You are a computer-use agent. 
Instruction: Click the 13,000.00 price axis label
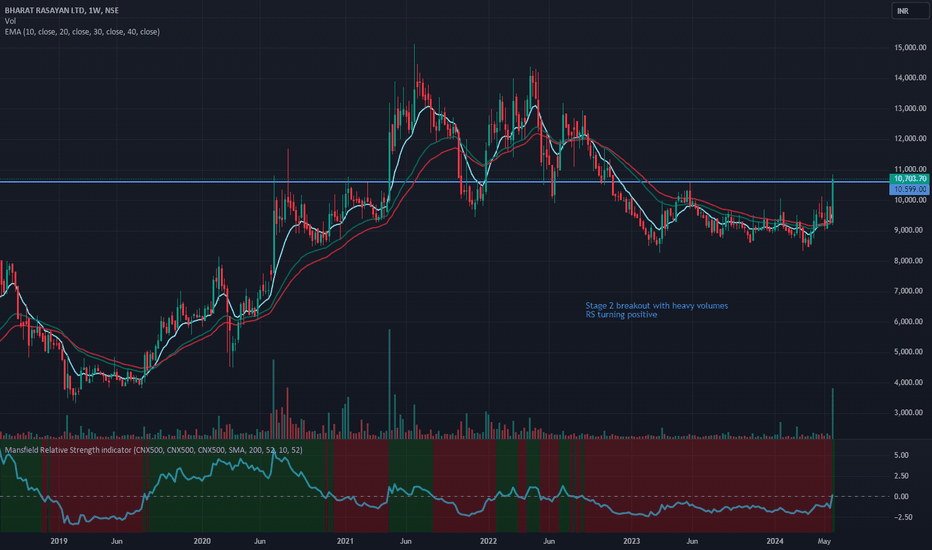tap(910, 108)
